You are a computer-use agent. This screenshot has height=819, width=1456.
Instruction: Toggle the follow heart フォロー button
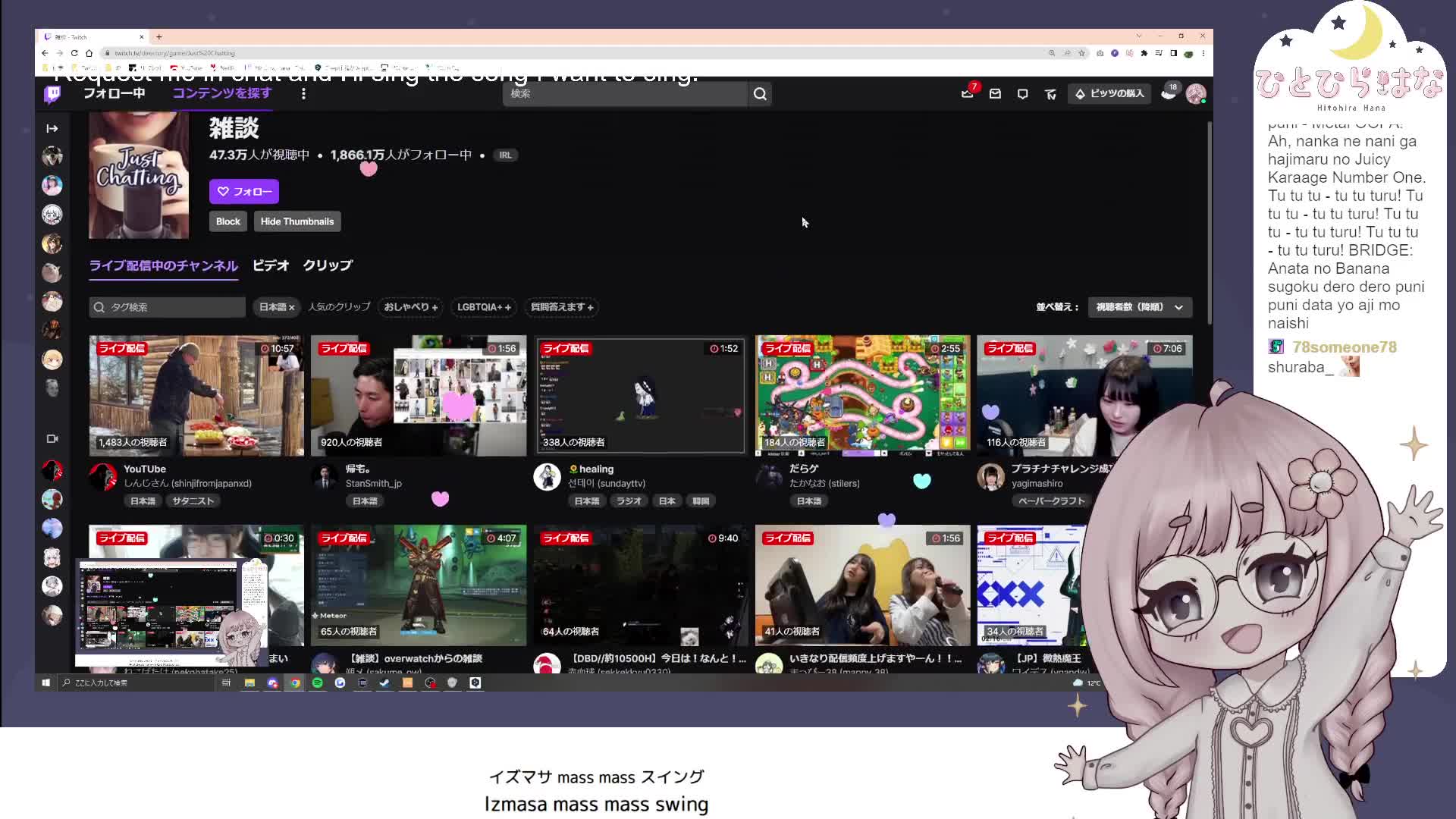coord(244,192)
